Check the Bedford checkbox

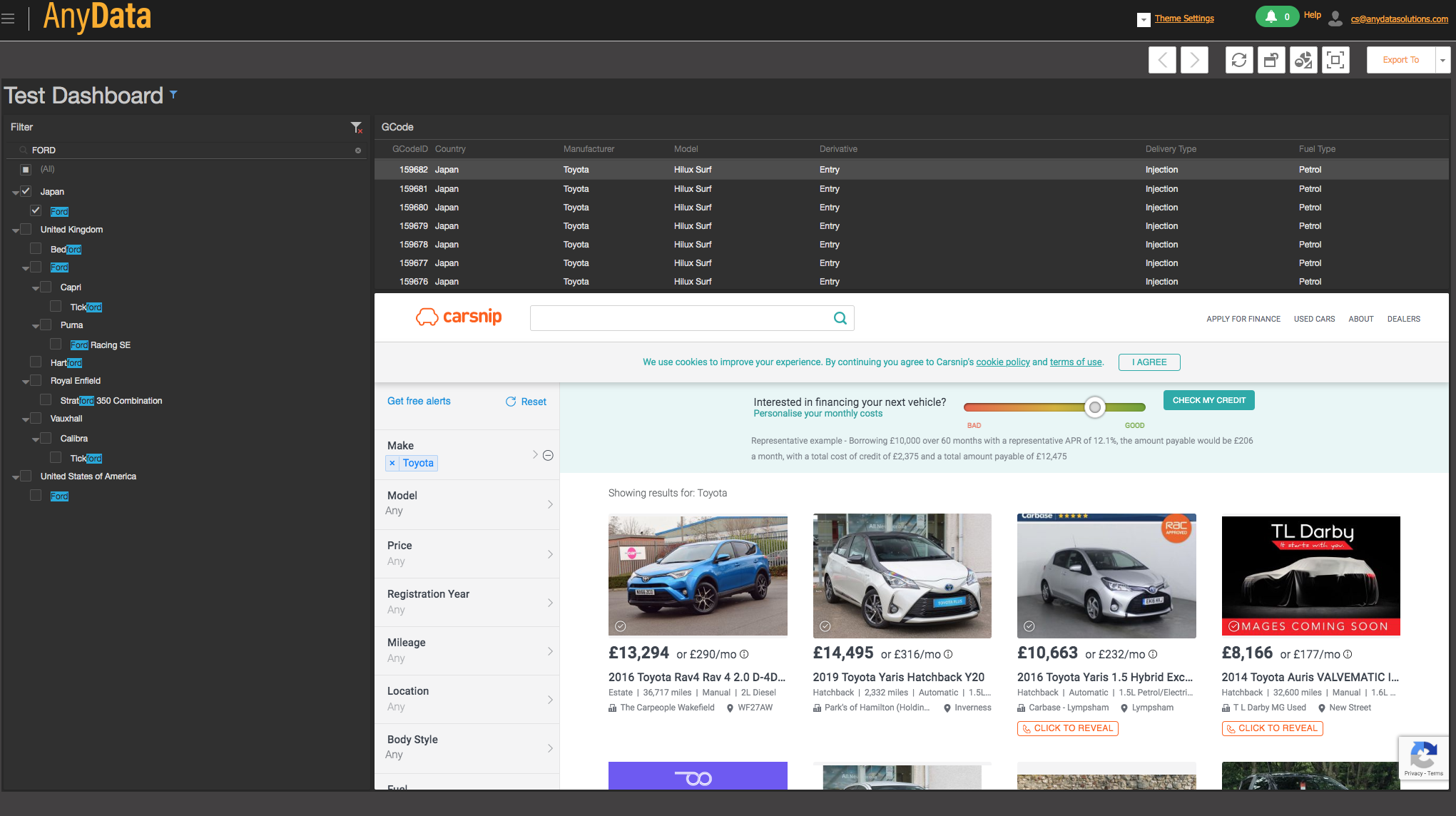coord(36,248)
